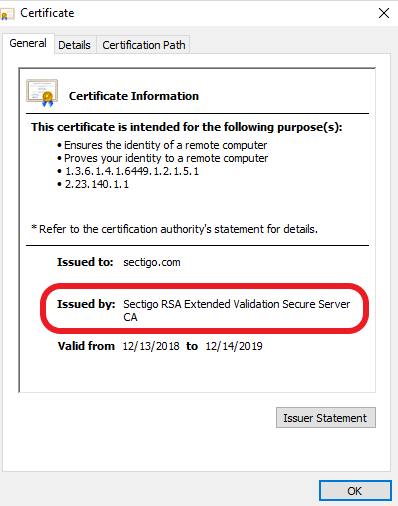Click the Sectigo RSA Extended Validation issuer text
Image resolution: width=398 pixels, height=506 pixels.
236,310
